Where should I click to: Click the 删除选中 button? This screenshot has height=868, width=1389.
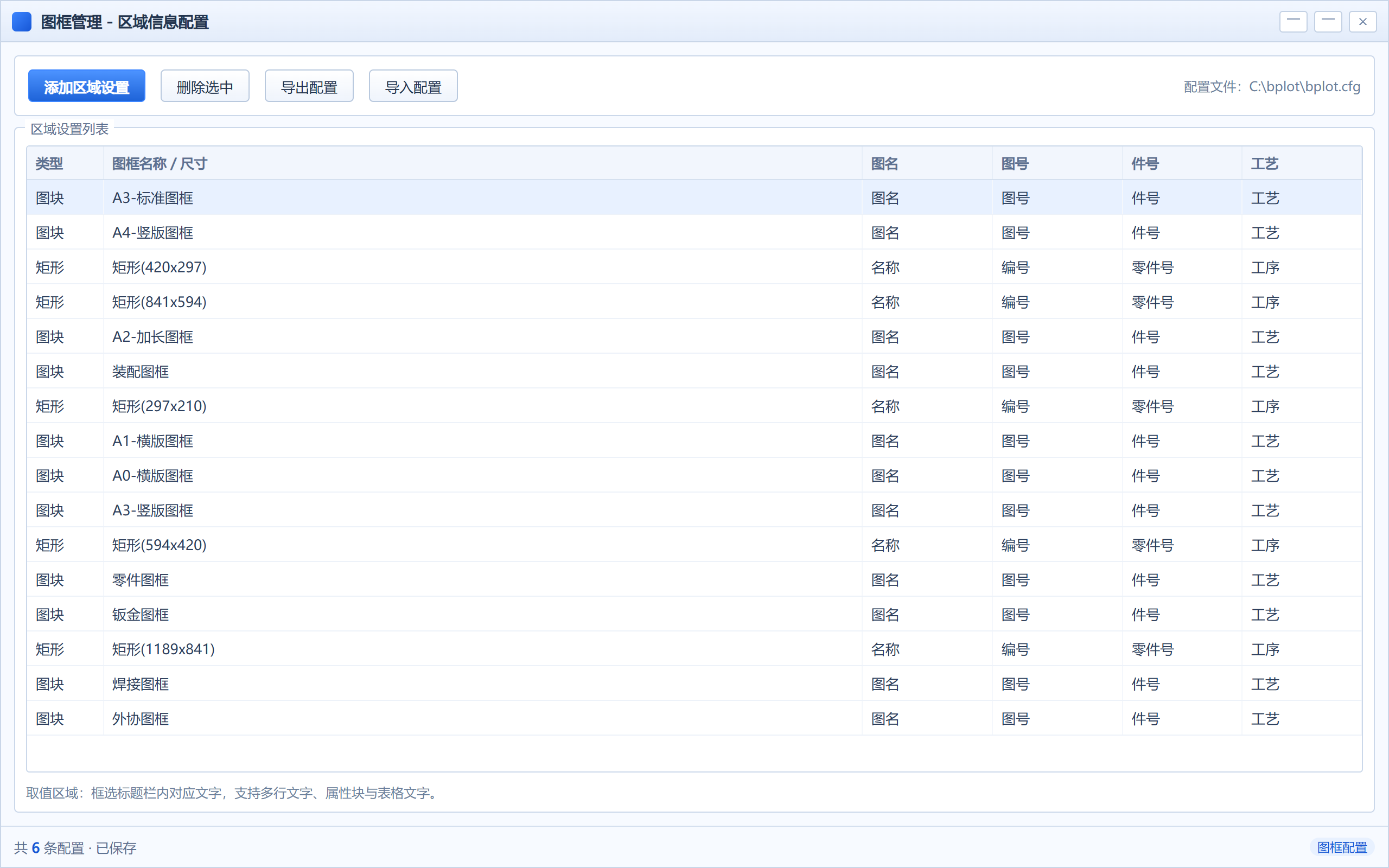click(205, 86)
